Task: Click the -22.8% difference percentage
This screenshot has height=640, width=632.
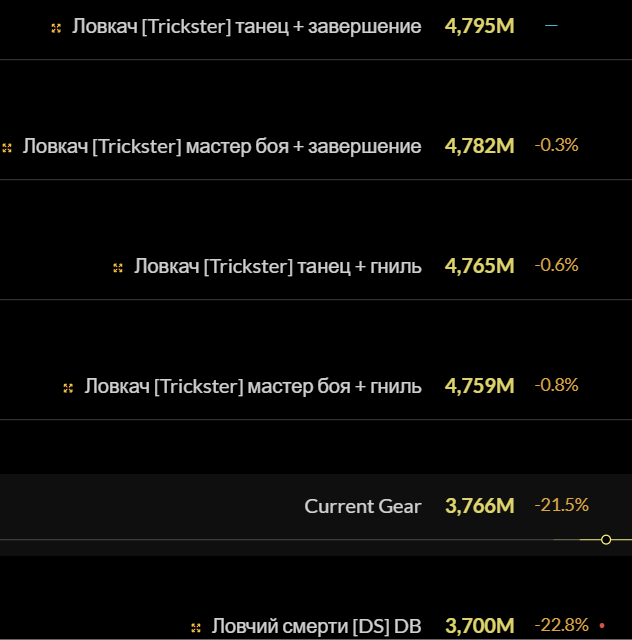Action: pos(561,625)
